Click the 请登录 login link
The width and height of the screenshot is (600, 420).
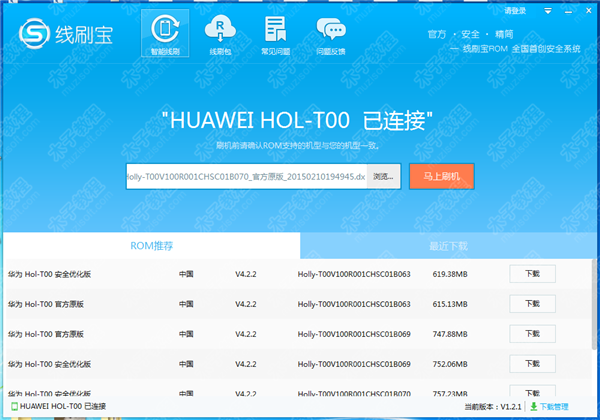(x=515, y=11)
